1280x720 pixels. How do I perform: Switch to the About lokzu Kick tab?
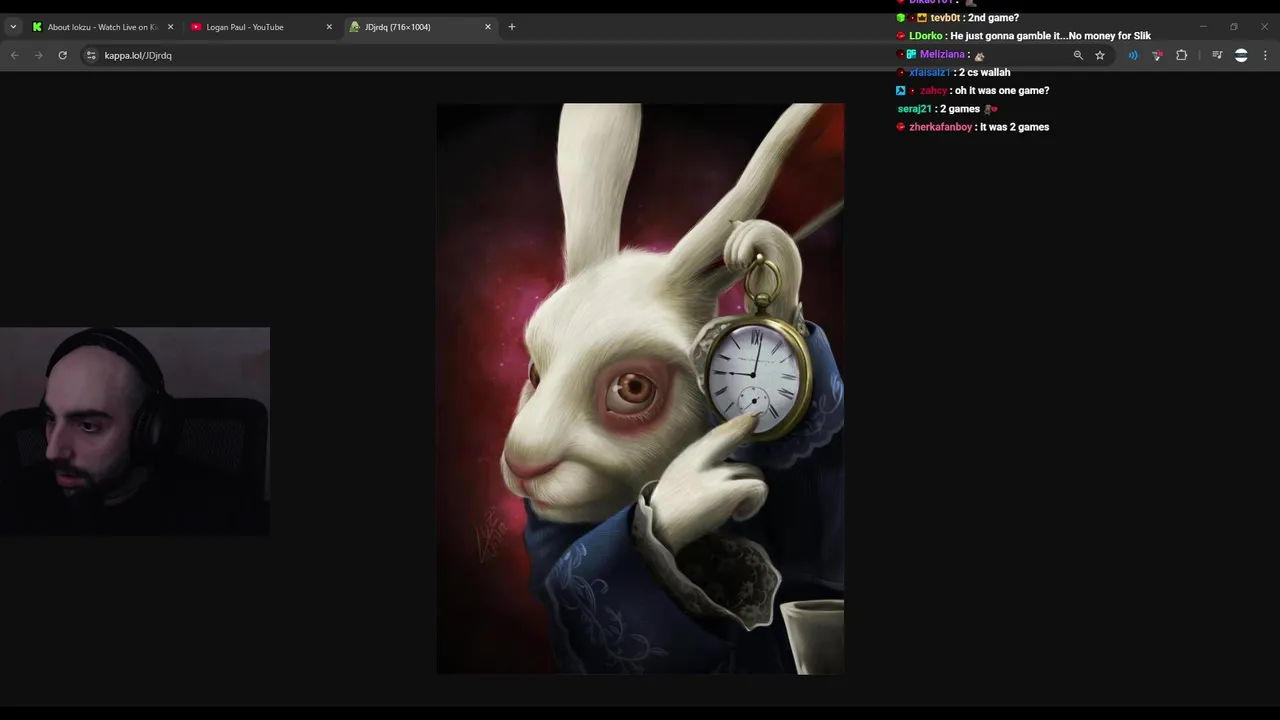(x=103, y=27)
